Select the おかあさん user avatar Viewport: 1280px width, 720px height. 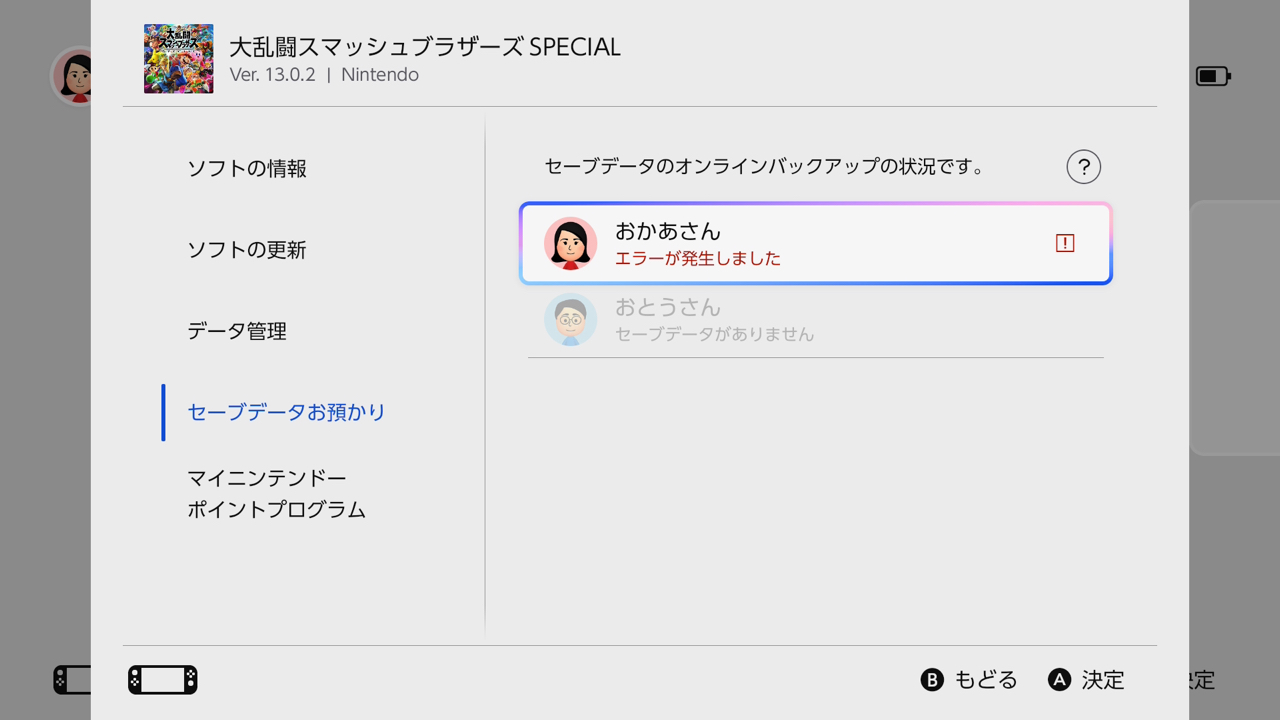tap(571, 243)
